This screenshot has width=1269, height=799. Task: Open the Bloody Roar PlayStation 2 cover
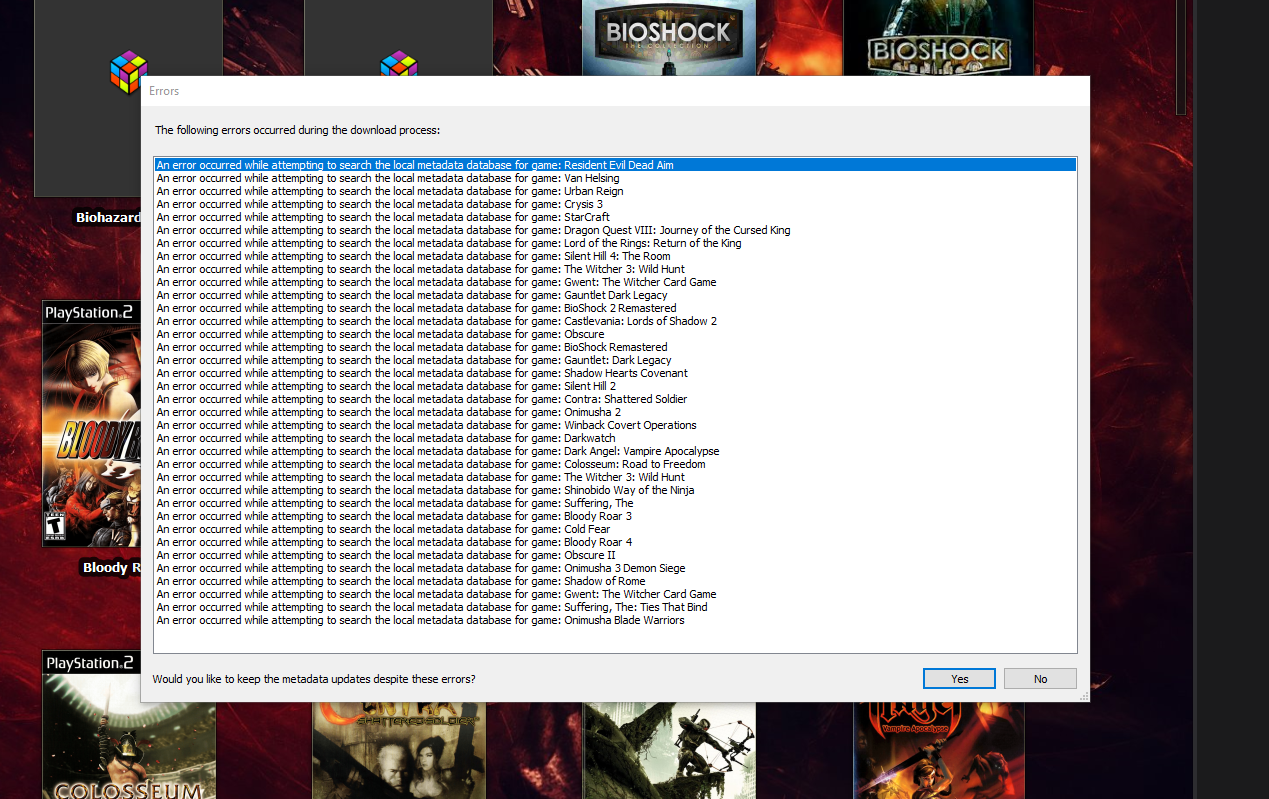[x=91, y=423]
